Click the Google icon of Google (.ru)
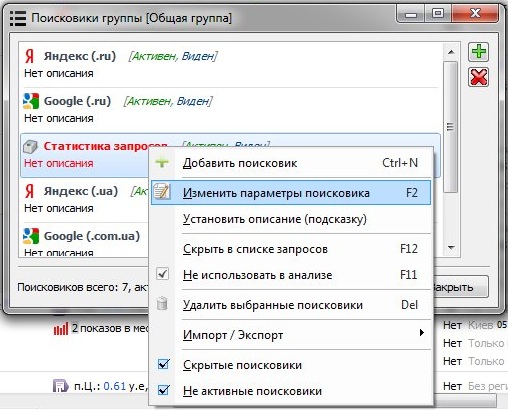Viewport: 508px width, 410px height. pos(31,101)
